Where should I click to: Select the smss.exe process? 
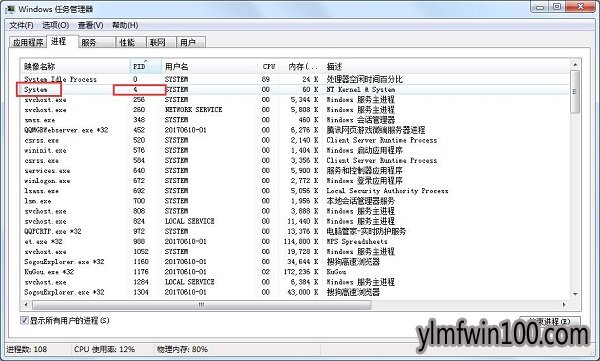click(x=295, y=120)
